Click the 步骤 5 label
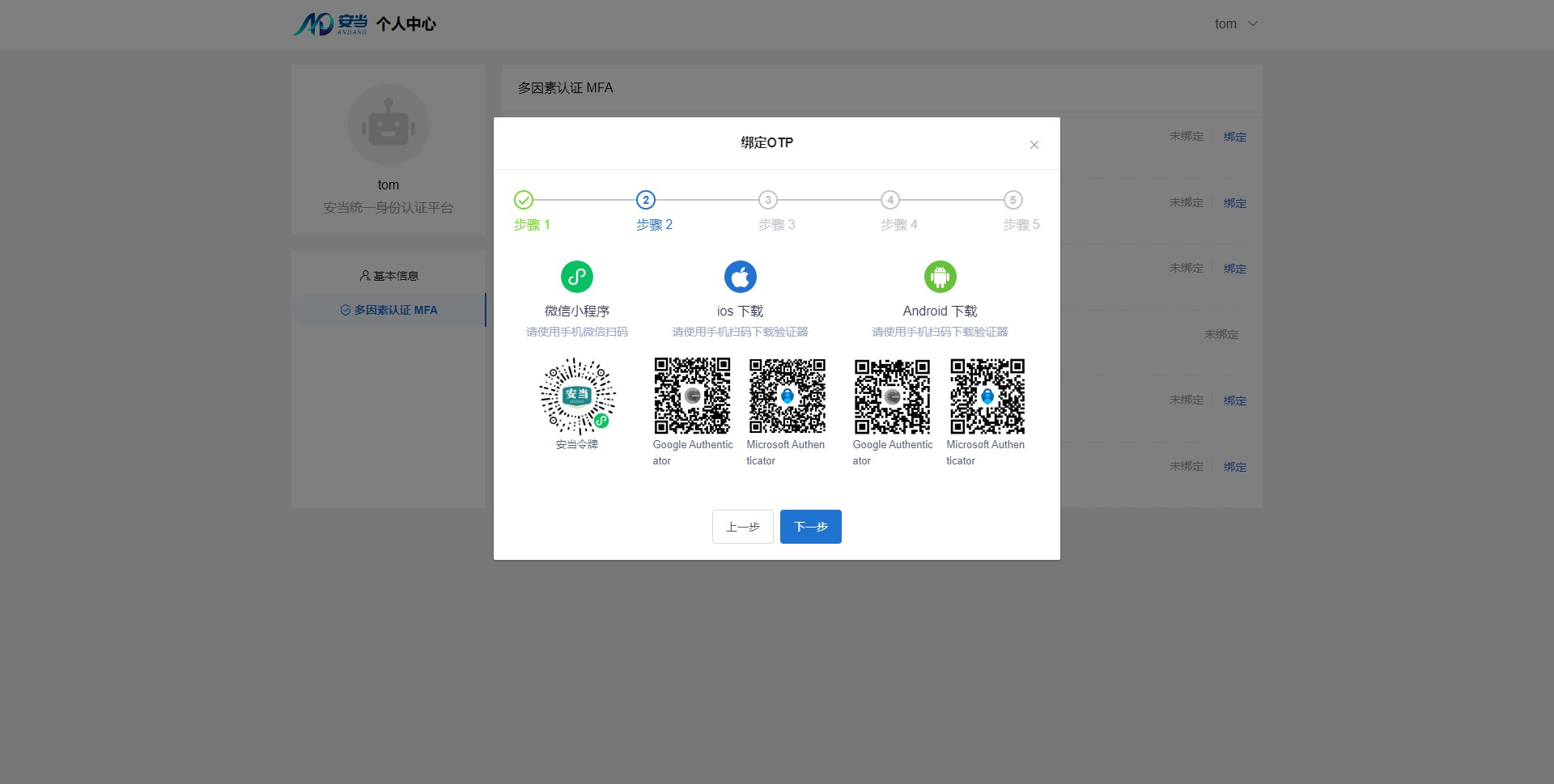Viewport: 1554px width, 784px height. (x=1021, y=225)
